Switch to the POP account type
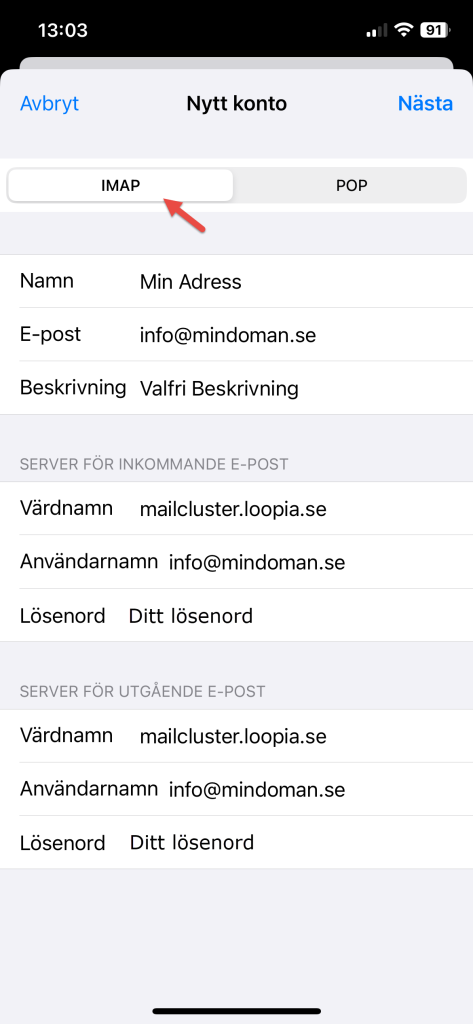Viewport: 473px width, 1024px height. pyautogui.click(x=351, y=185)
